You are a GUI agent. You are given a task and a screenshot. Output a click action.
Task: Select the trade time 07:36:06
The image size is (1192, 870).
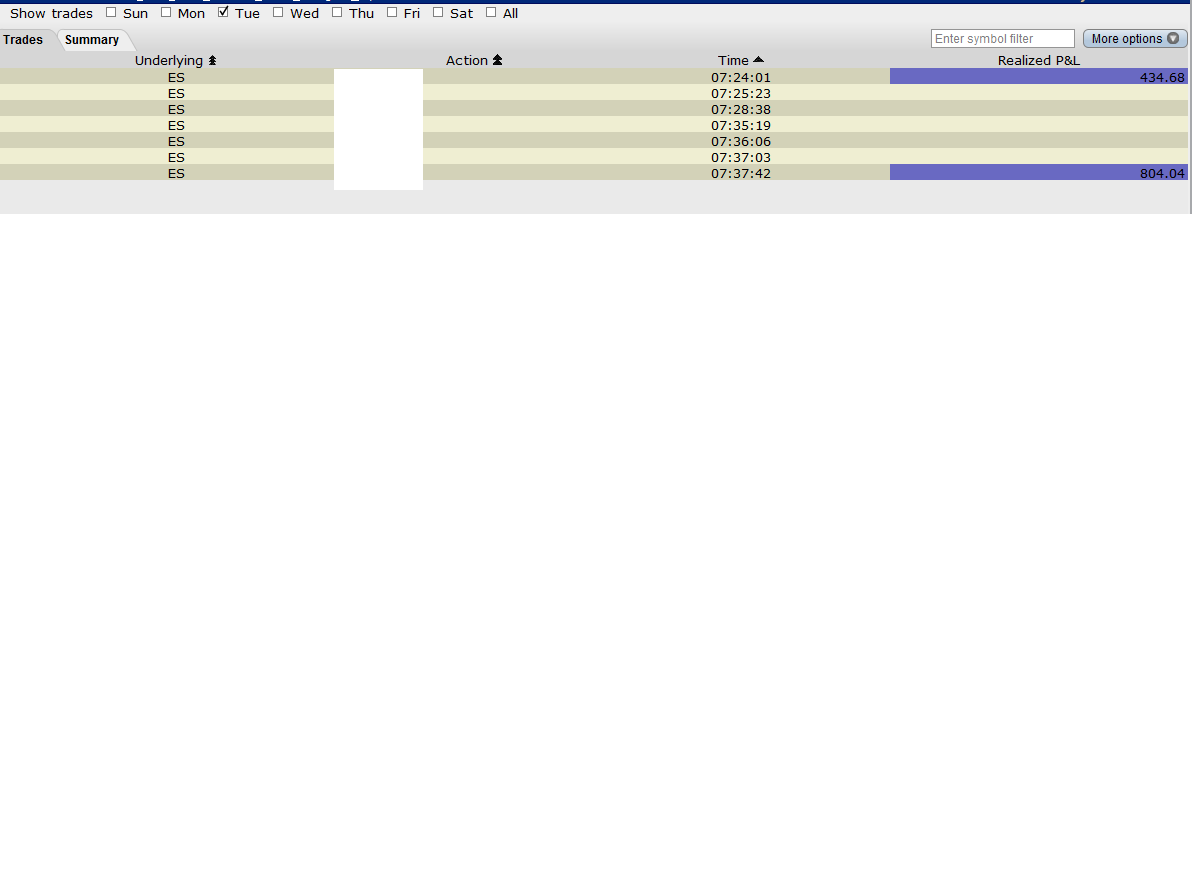click(x=741, y=141)
